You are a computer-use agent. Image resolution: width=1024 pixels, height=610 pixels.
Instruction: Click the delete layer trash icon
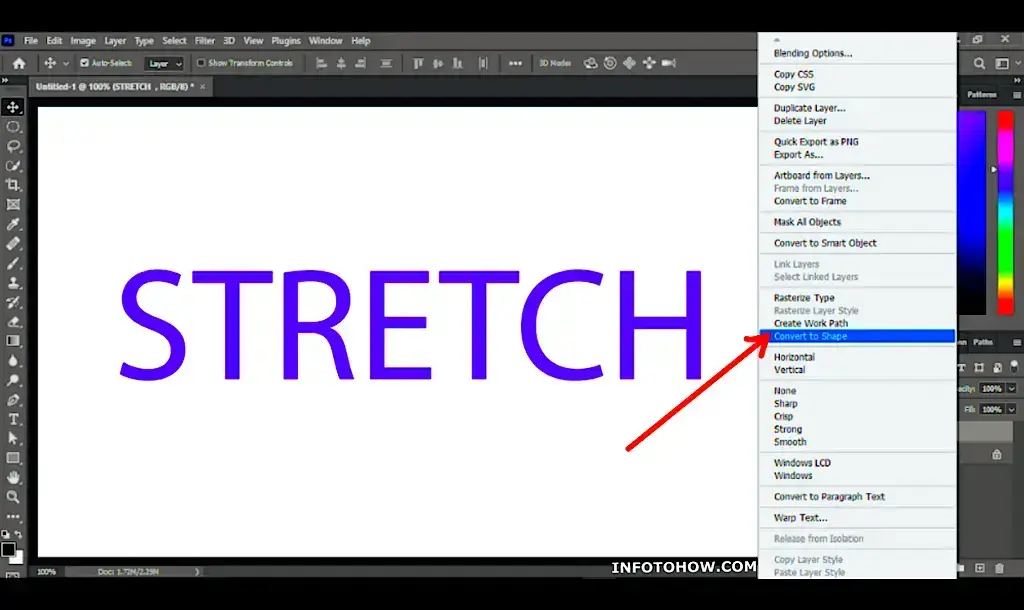(x=999, y=568)
